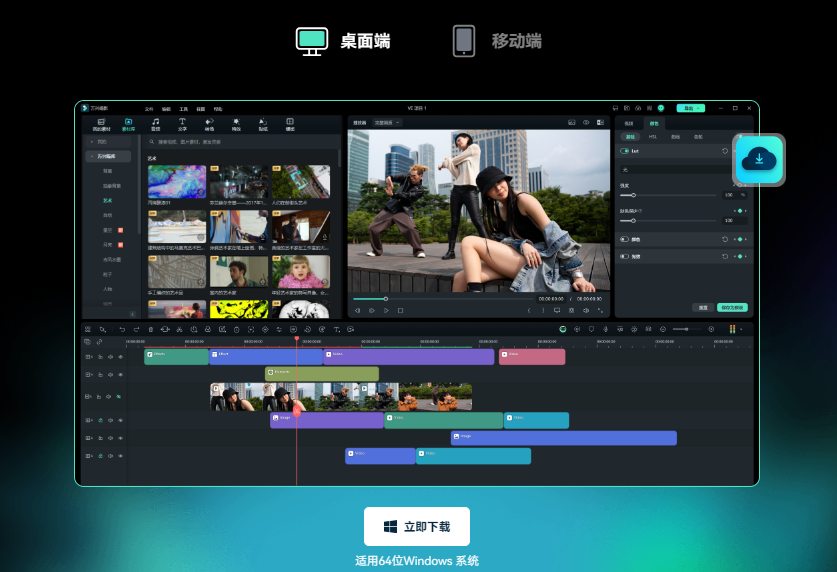Open the Titles T tool
The height and width of the screenshot is (572, 837).
182,124
